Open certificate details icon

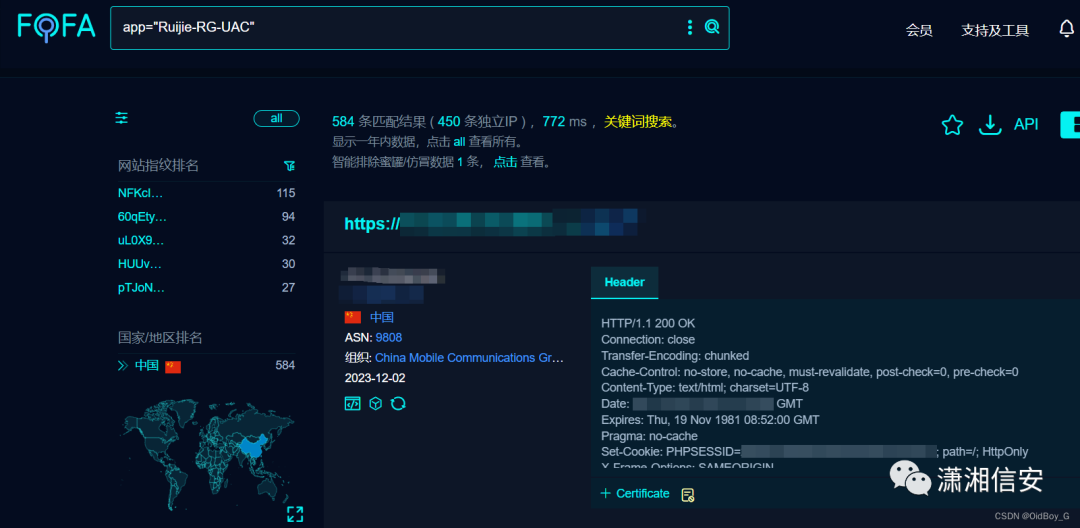687,494
